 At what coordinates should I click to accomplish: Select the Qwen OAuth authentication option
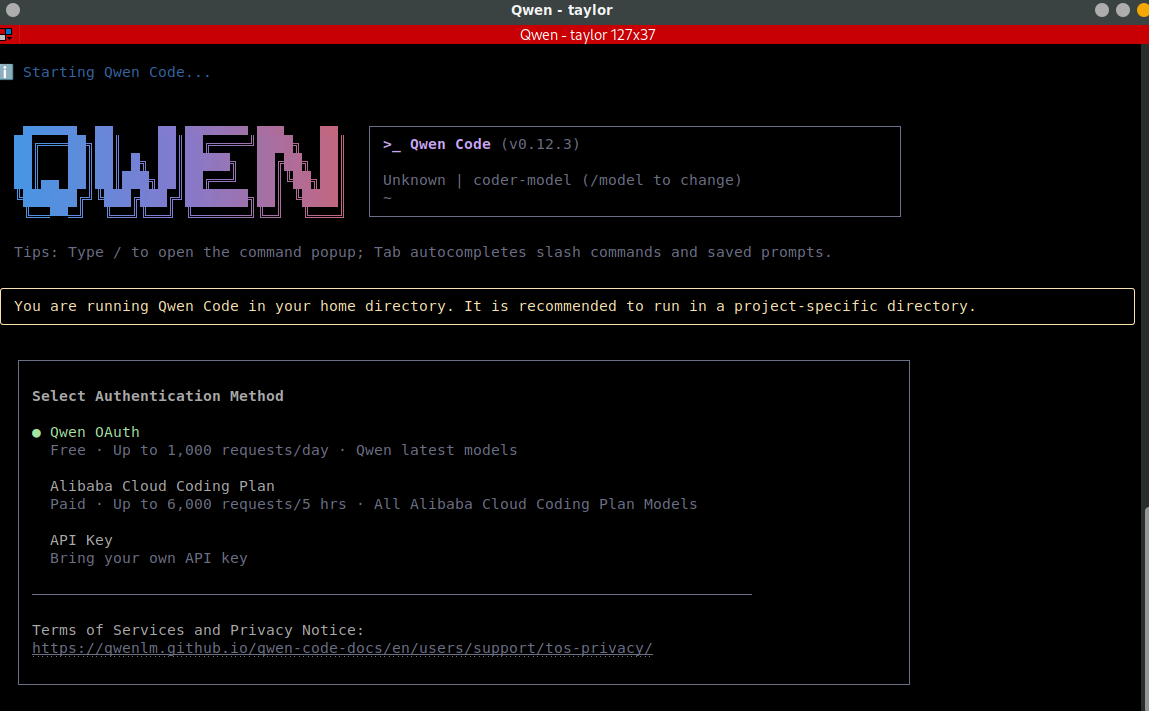(95, 432)
